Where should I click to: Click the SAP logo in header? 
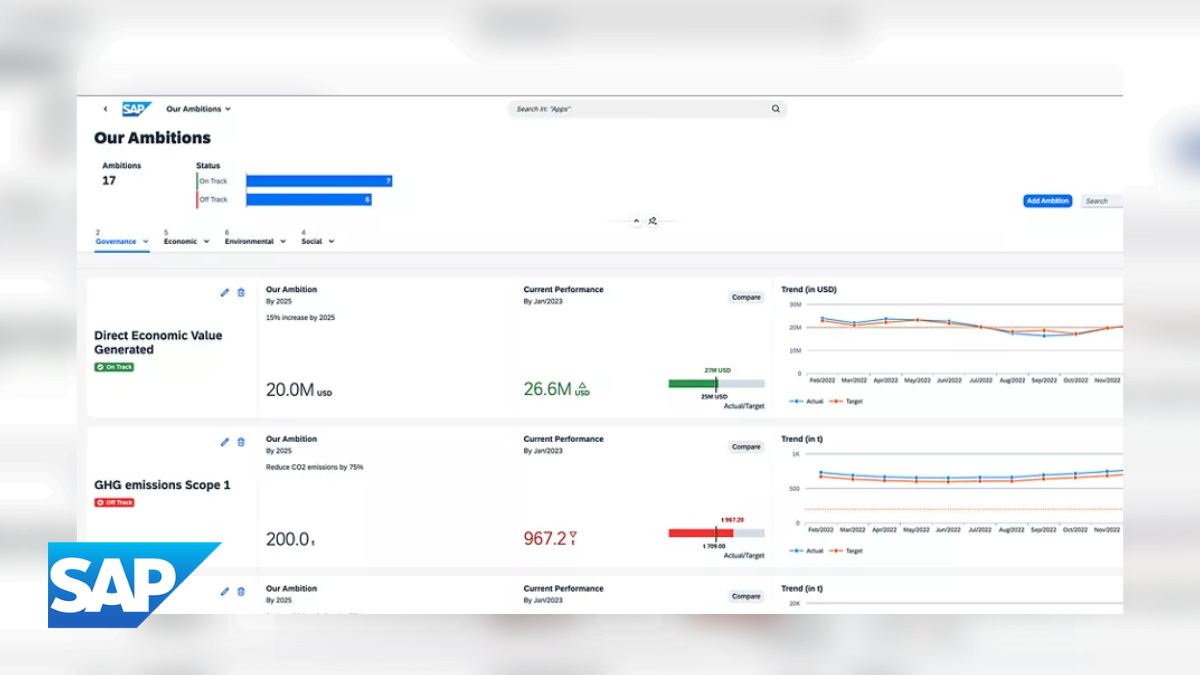(x=136, y=109)
